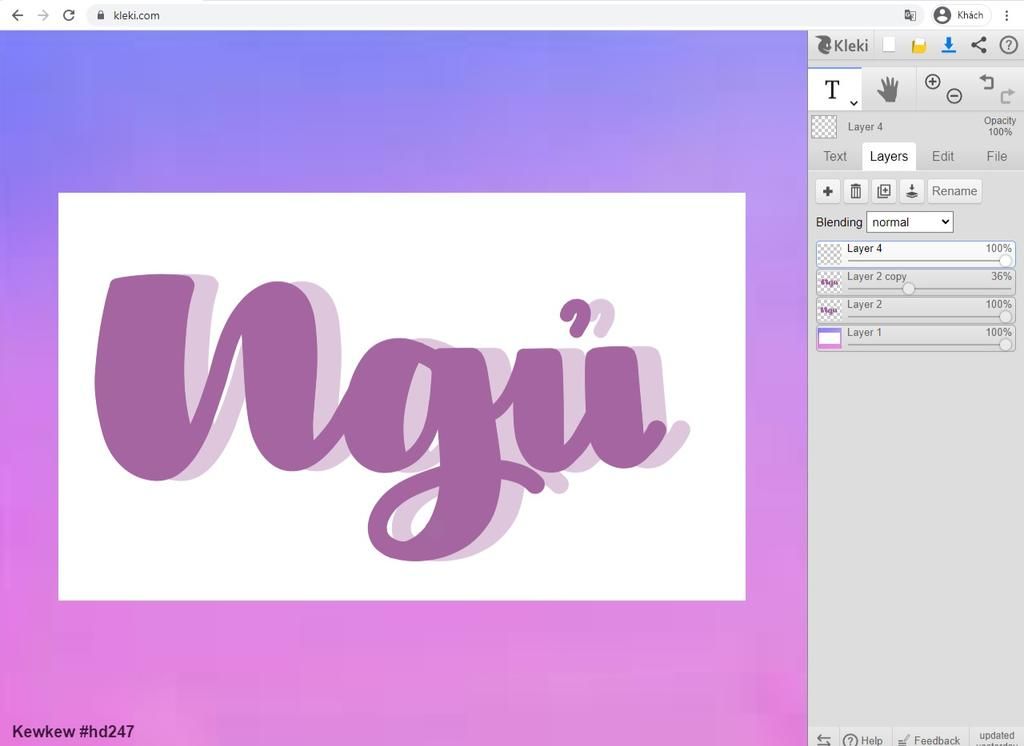Undo the last action

coord(987,82)
